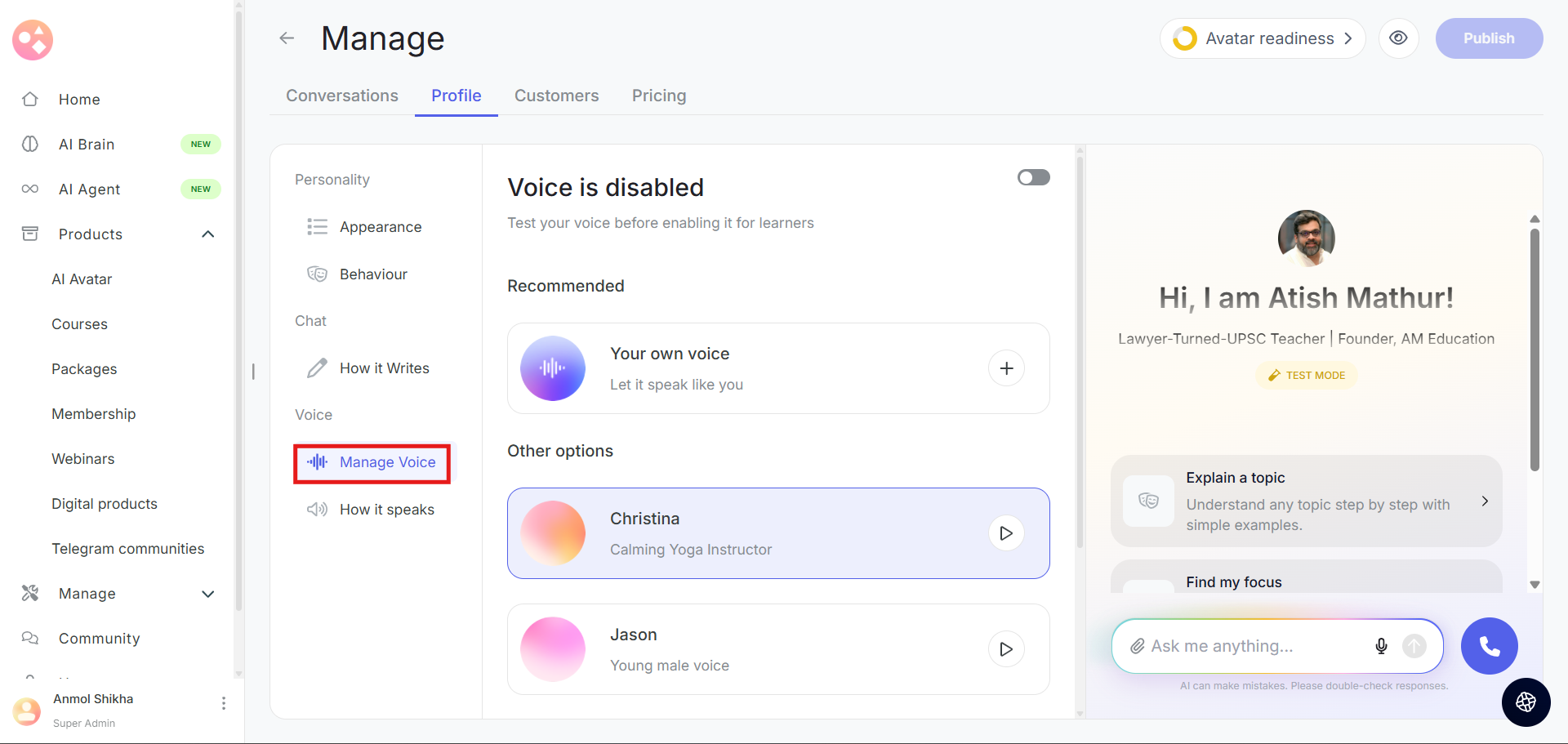Open the Pricing tab

(658, 96)
